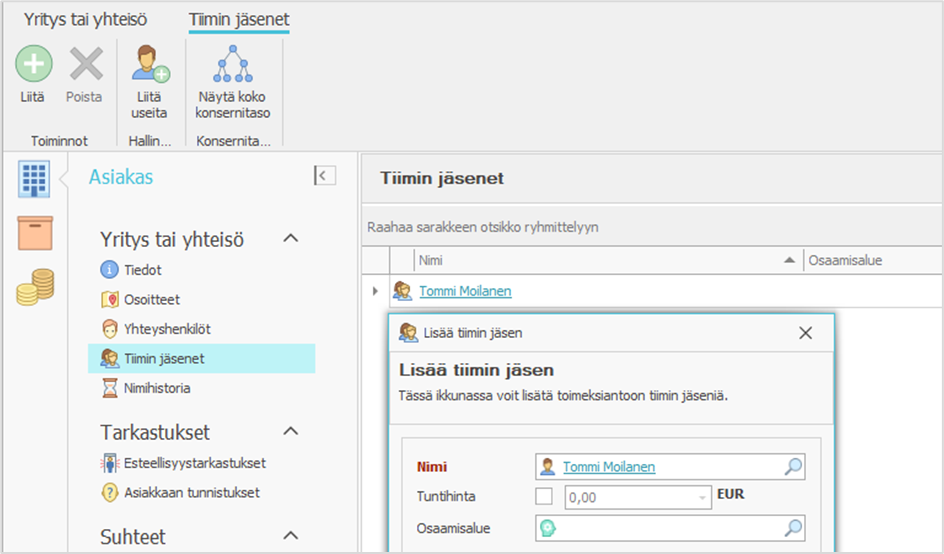Select the Tiimin jäsenet ribbon tab
944x554 pixels.
coord(239,19)
